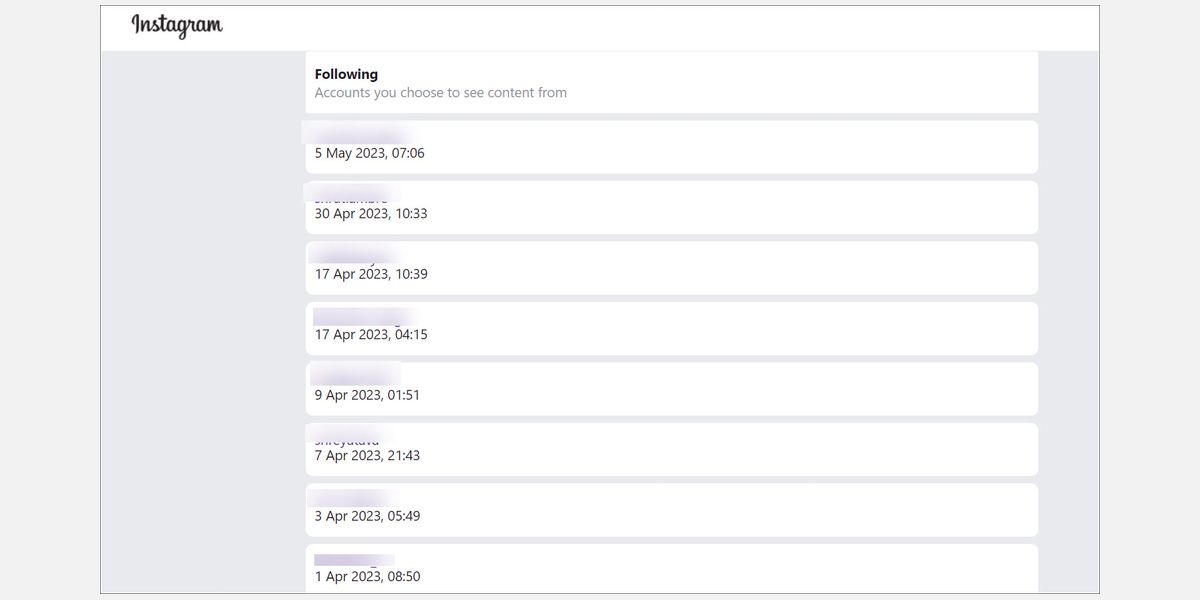Click the timestamp 5 May 2023, 07:06

click(x=370, y=153)
